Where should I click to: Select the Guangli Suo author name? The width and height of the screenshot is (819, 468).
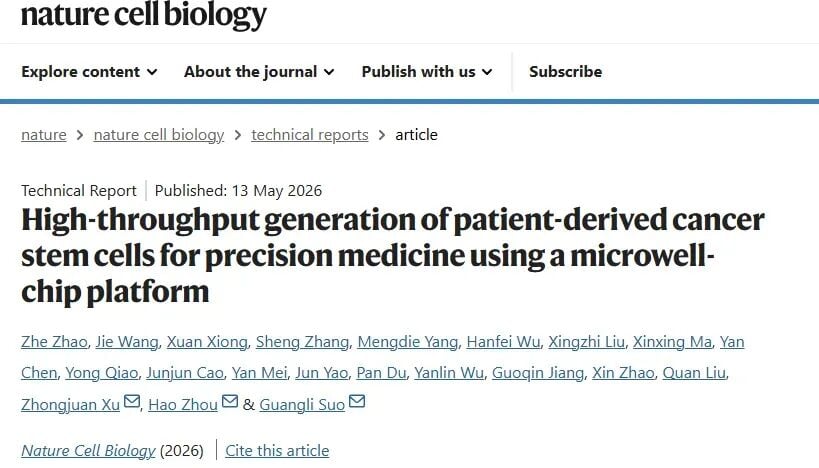tap(302, 405)
